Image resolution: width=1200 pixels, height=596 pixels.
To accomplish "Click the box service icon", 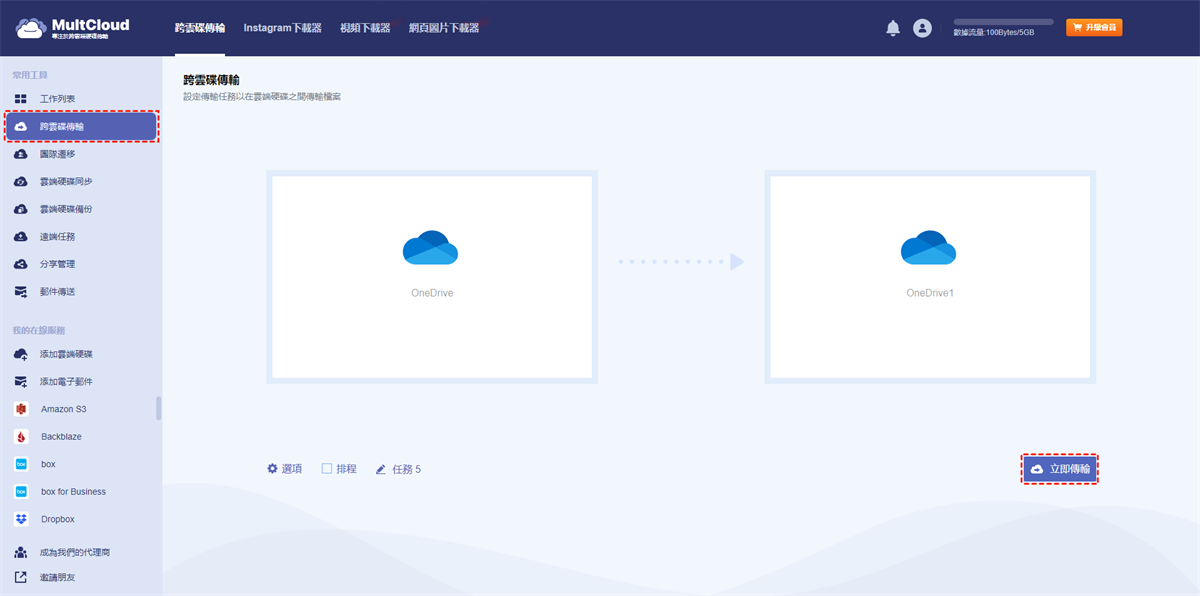I will coord(21,464).
